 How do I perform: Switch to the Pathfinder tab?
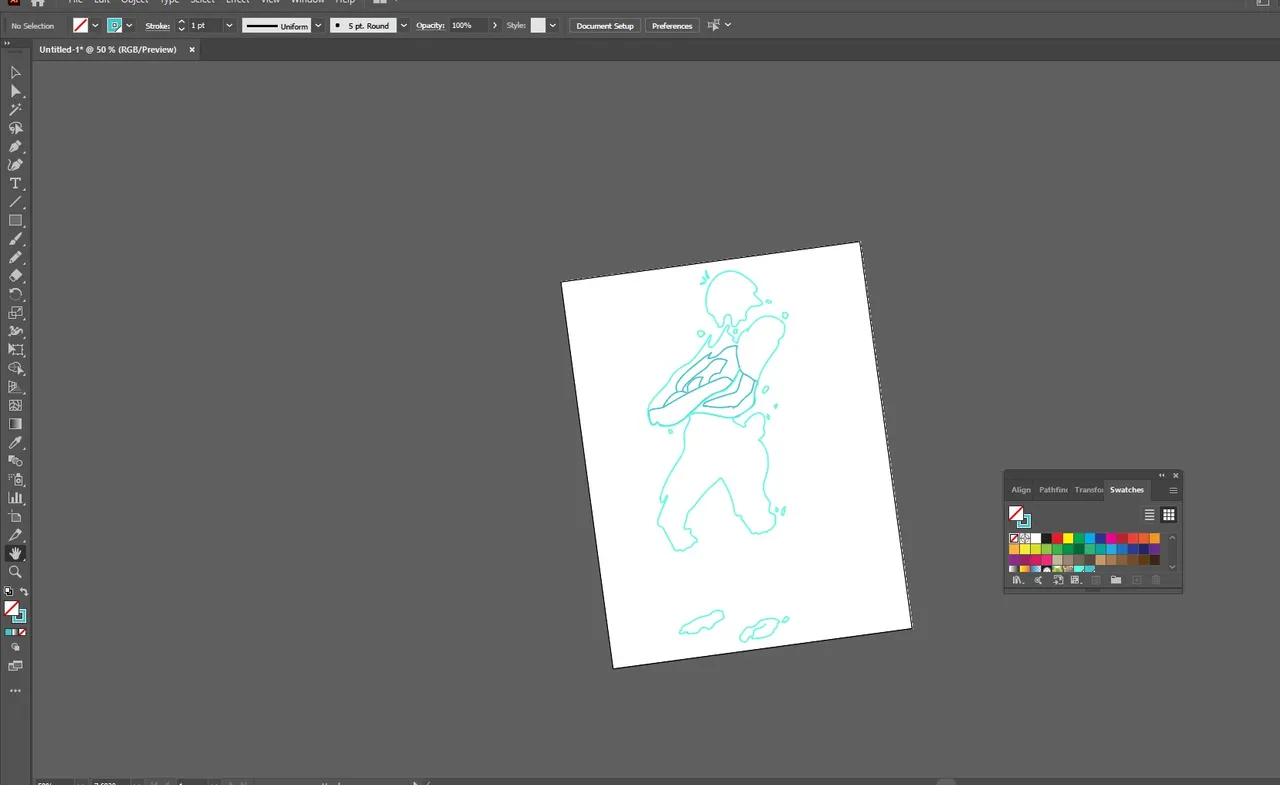tap(1053, 490)
